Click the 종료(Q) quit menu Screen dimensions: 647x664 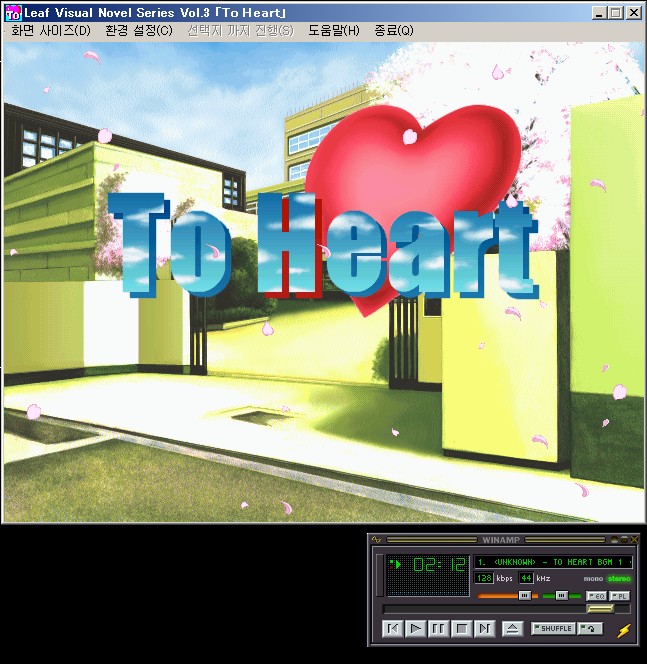[394, 30]
